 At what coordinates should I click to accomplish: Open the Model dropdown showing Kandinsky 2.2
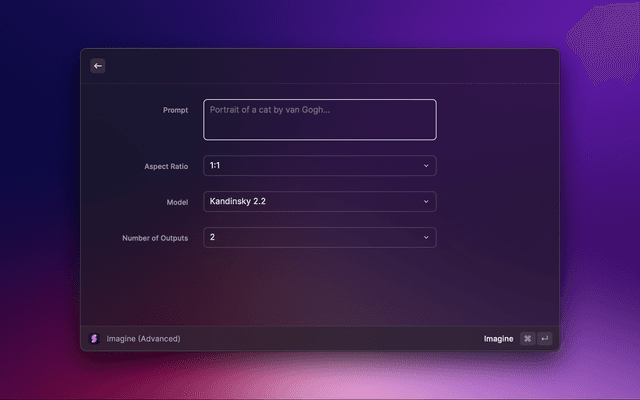tap(320, 202)
